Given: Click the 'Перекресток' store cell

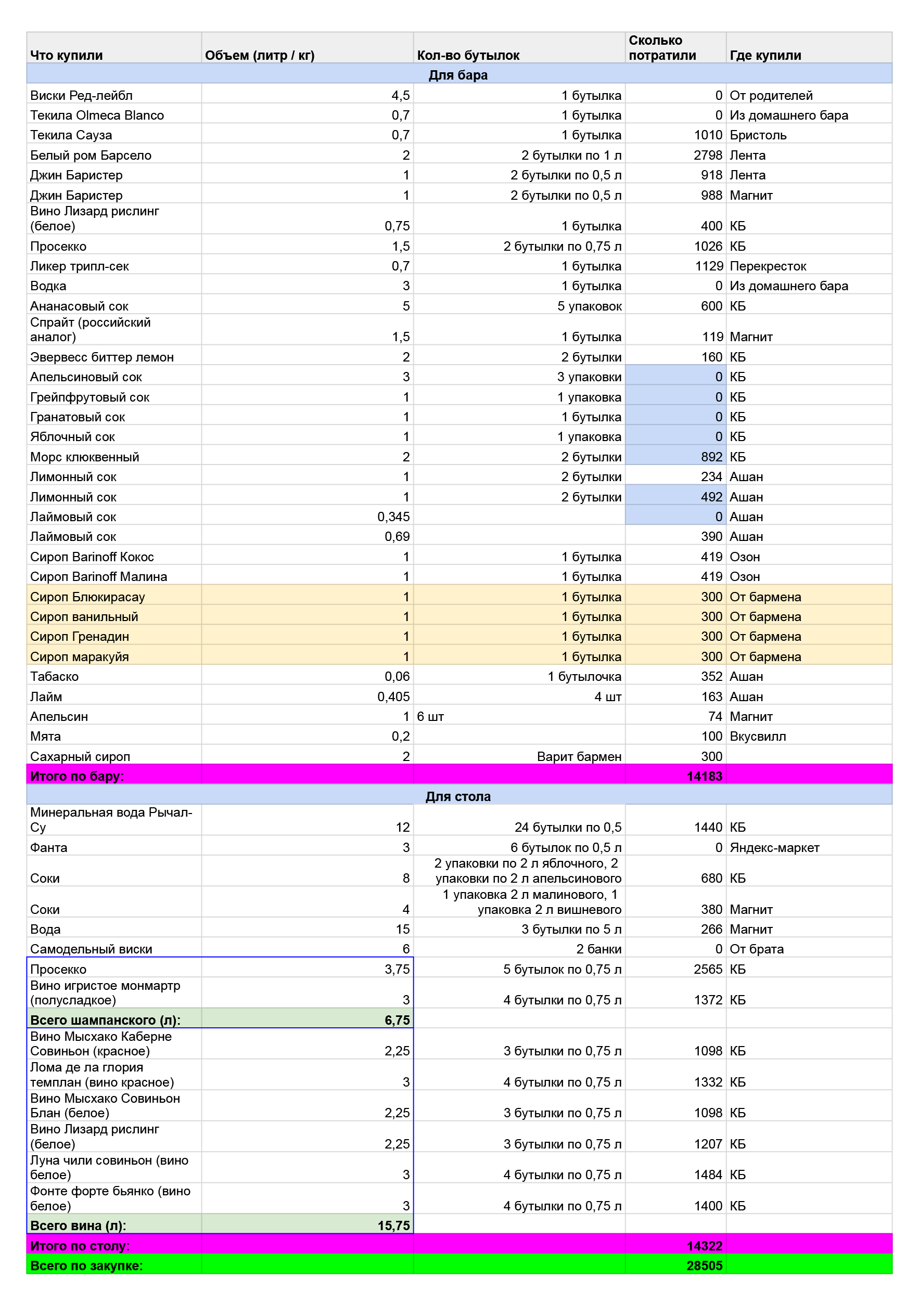Looking at the screenshot, I should click(809, 265).
